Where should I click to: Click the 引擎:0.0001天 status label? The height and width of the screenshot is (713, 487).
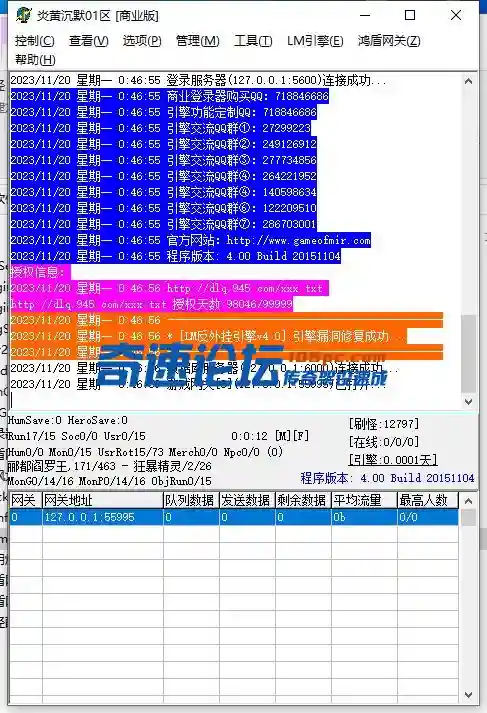[x=393, y=460]
